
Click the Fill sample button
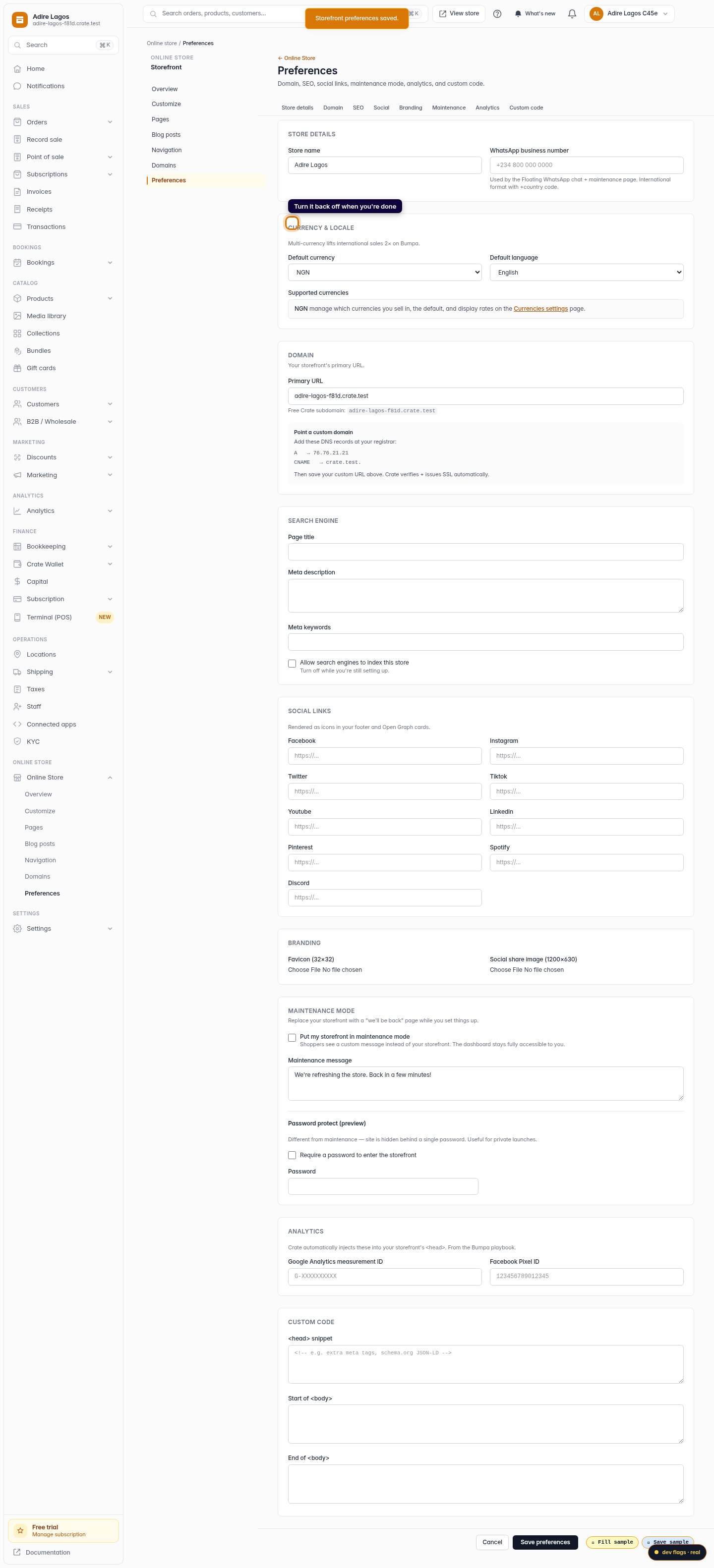(x=612, y=1542)
